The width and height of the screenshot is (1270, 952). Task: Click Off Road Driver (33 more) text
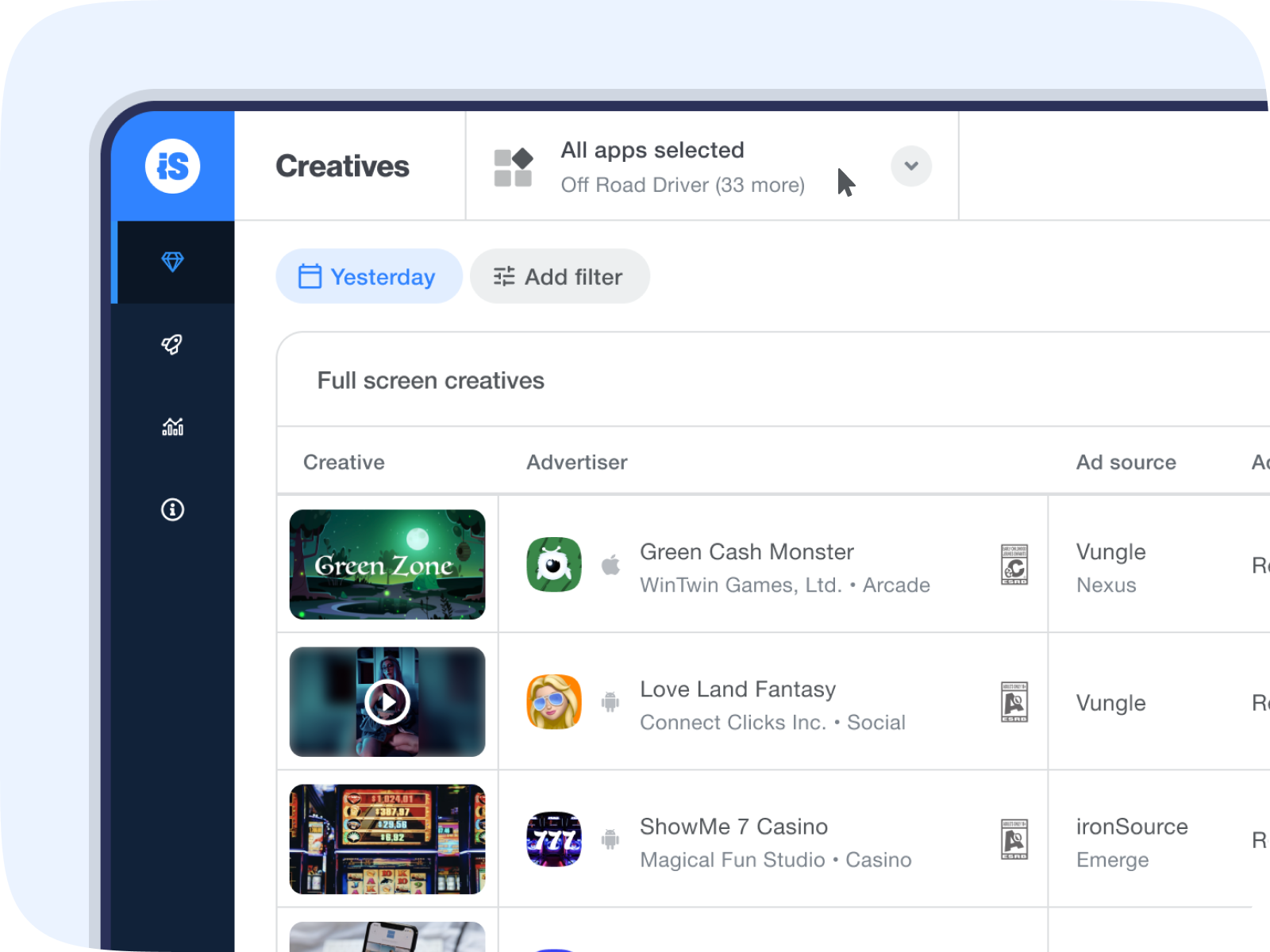pyautogui.click(x=683, y=185)
